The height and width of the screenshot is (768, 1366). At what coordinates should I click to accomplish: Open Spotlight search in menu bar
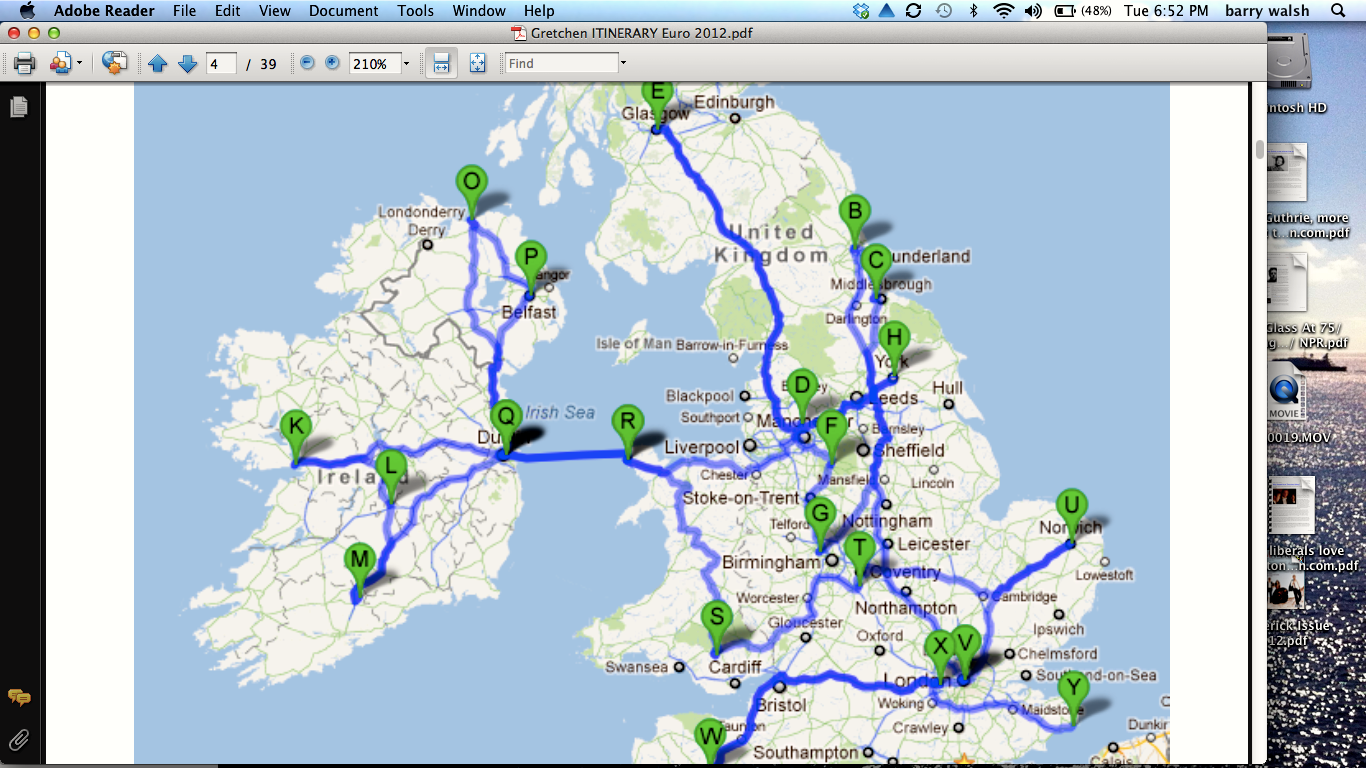(1338, 11)
